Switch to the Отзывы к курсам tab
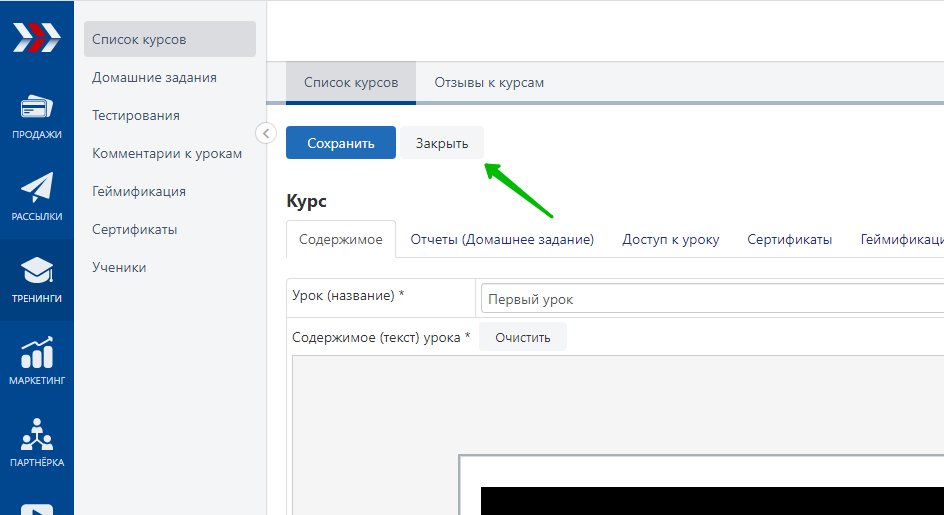 click(489, 83)
